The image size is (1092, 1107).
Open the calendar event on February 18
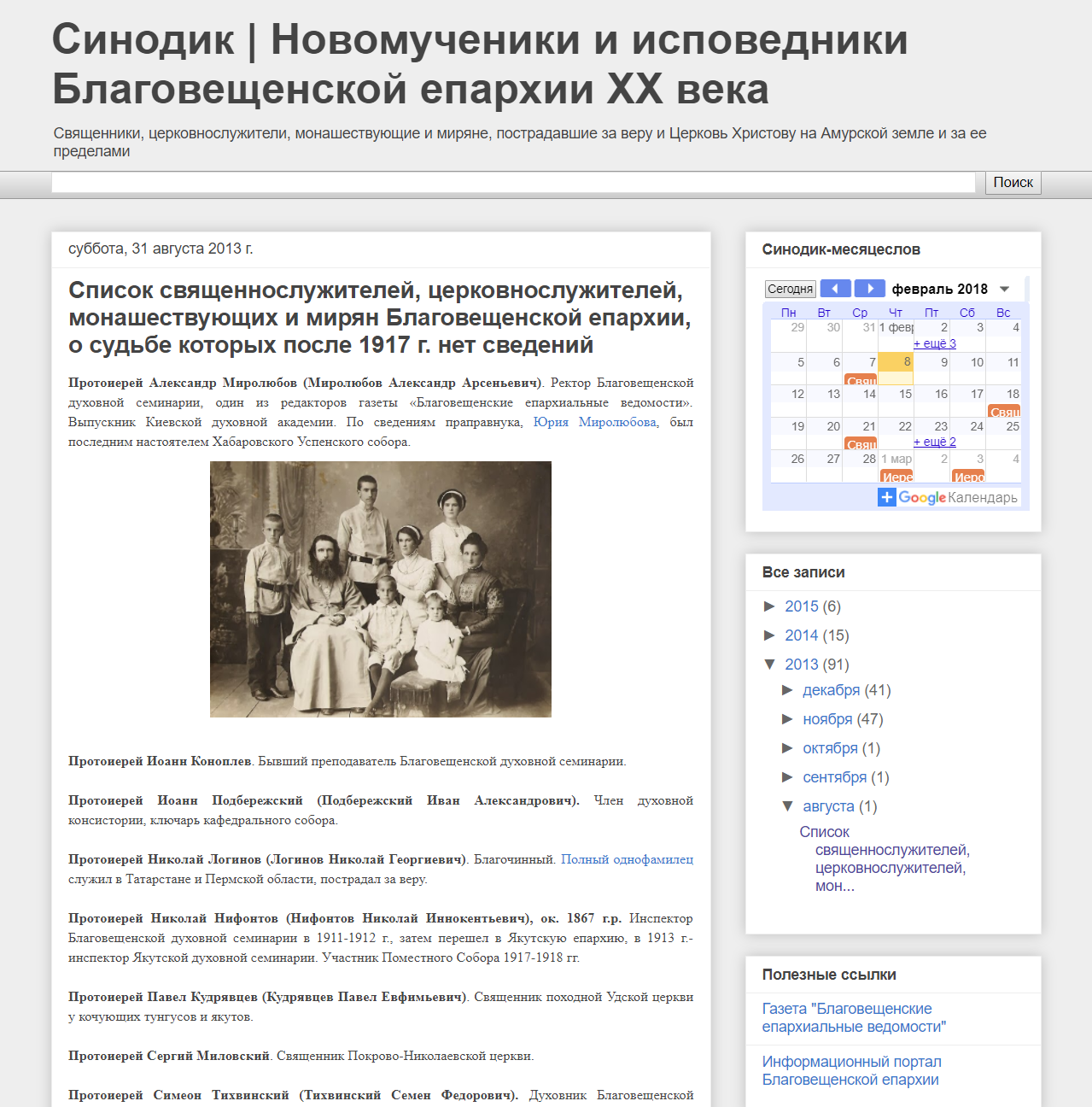coord(1004,412)
